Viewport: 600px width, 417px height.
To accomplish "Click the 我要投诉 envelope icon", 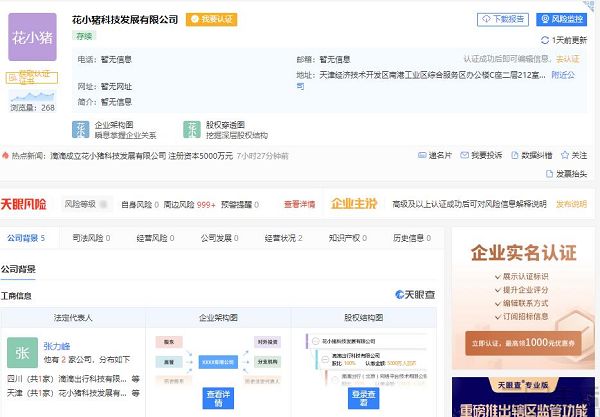I will [464, 155].
